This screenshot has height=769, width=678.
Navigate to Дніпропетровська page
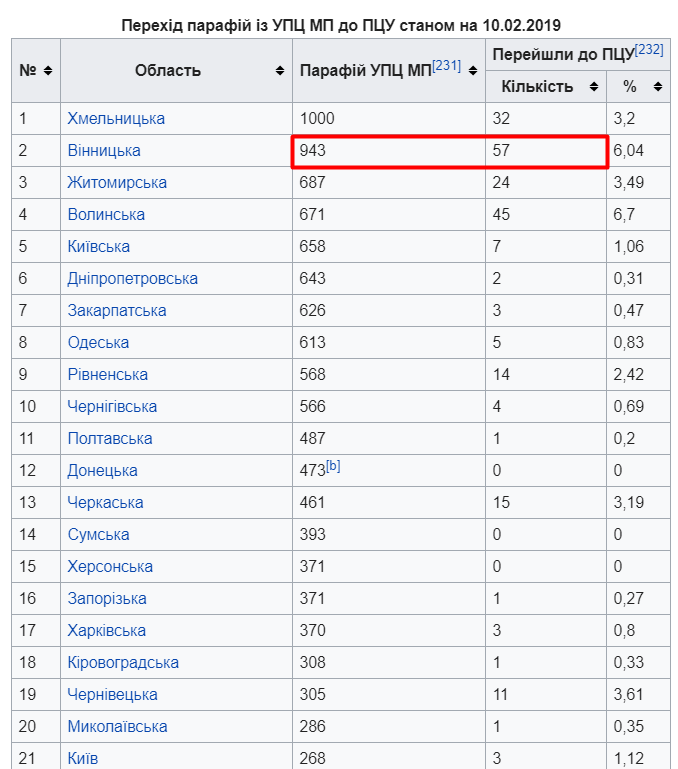(132, 279)
